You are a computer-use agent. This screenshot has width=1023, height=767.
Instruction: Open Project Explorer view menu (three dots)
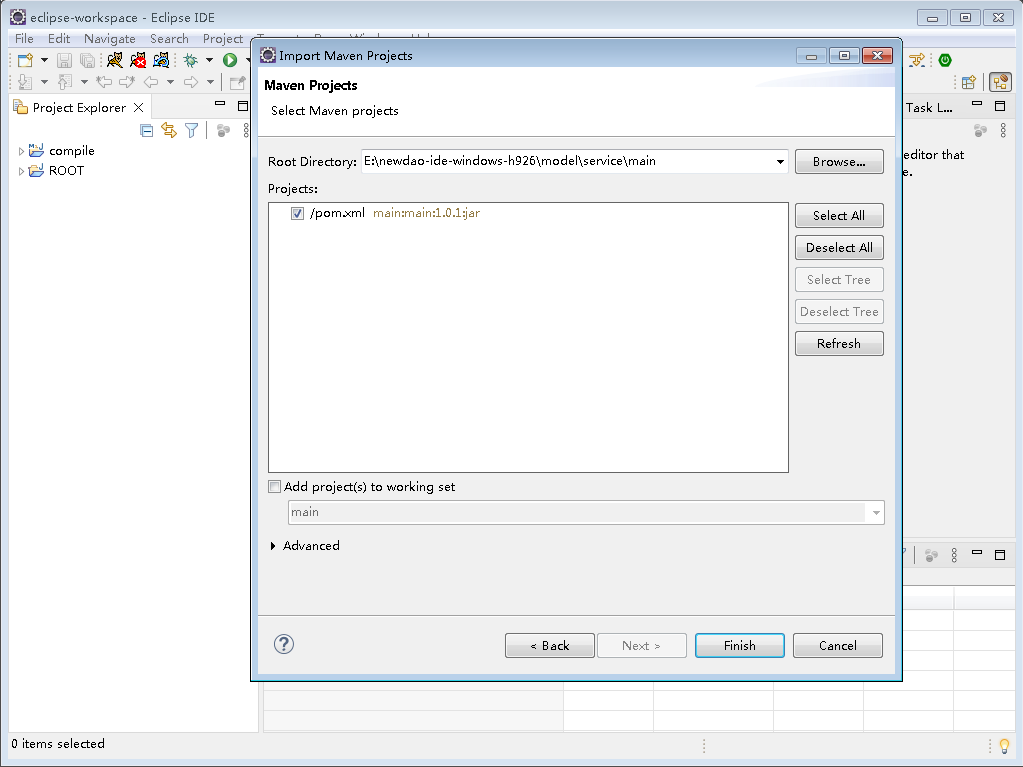[246, 130]
